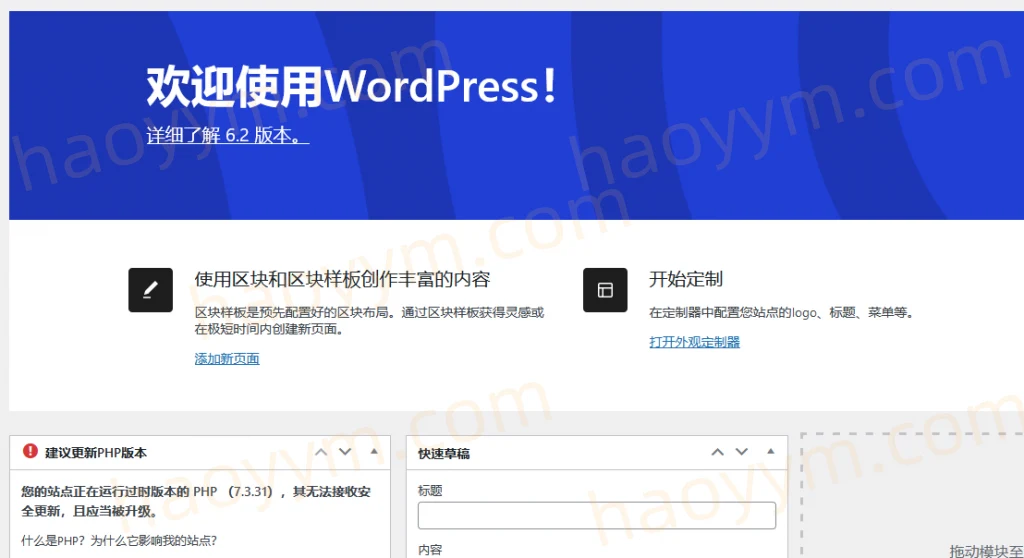The image size is (1024, 558).
Task: Click the red warning icon in 建议更新PHP版本
Action: coord(30,451)
